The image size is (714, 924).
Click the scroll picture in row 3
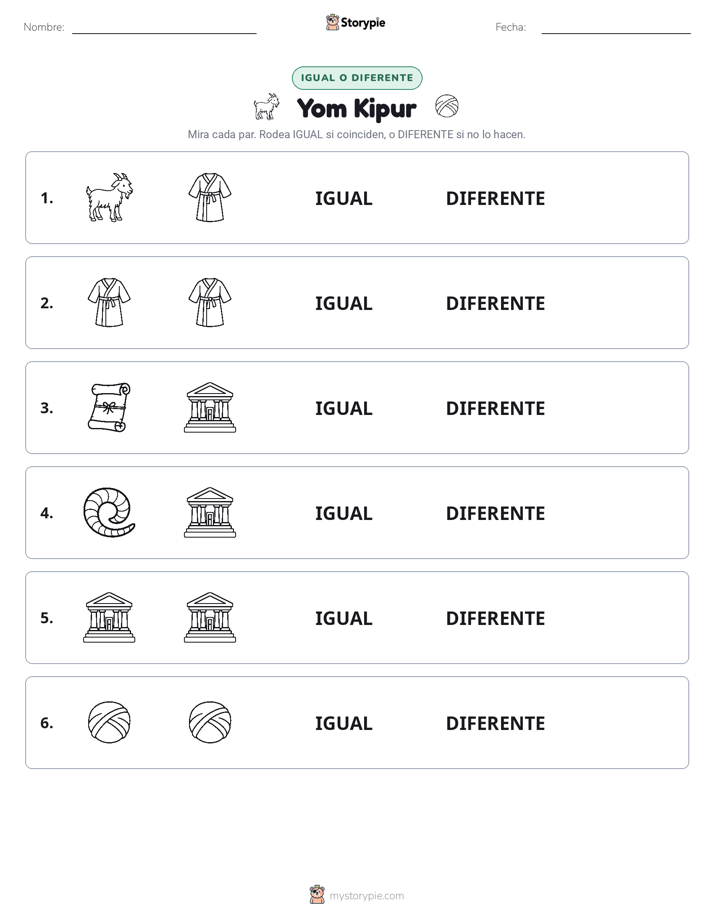(109, 407)
